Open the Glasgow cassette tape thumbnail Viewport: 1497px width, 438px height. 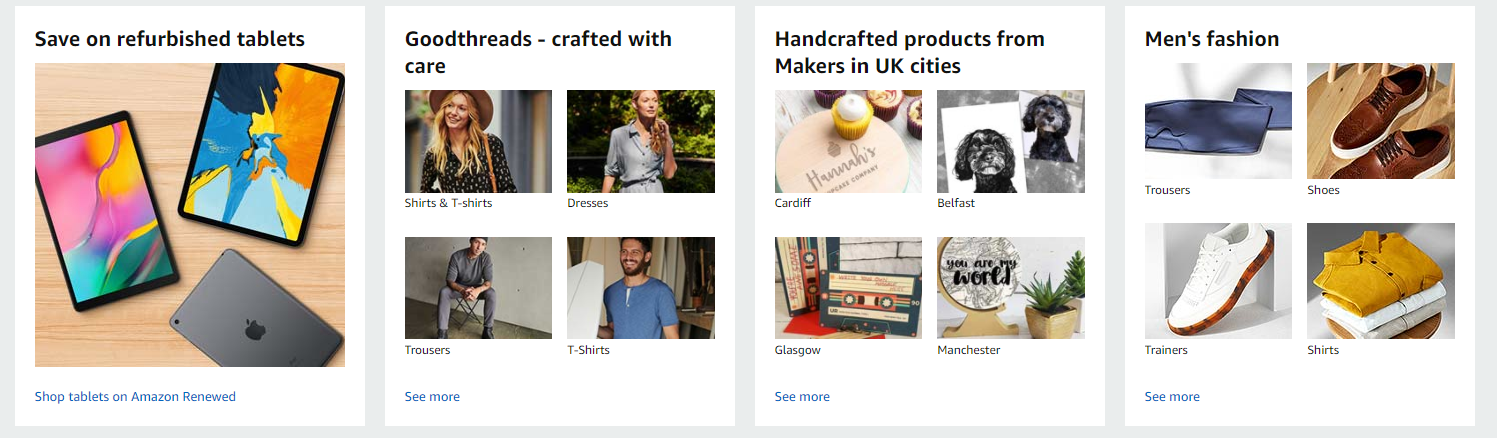pyautogui.click(x=848, y=288)
